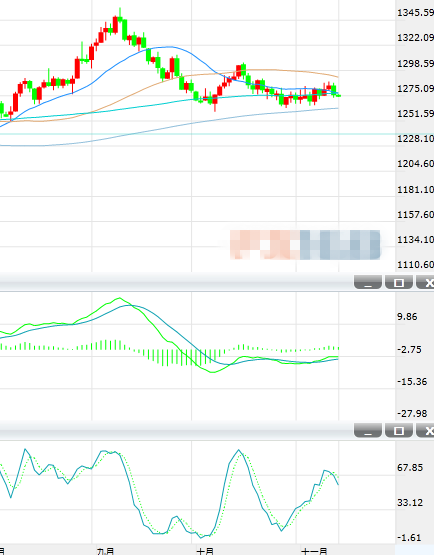
Task: Click the 九月 label on time axis
Action: click(105, 551)
